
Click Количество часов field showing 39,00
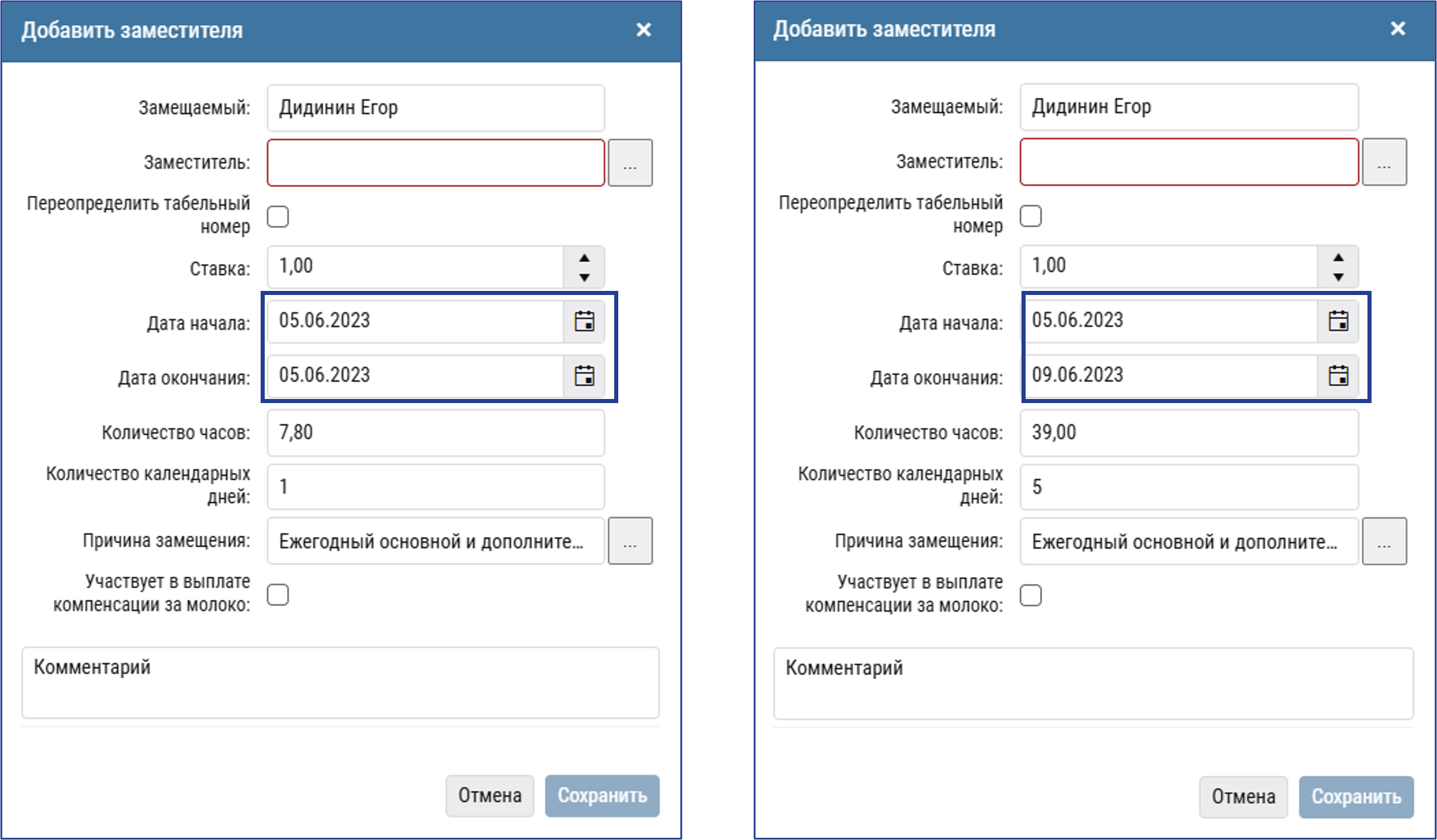(x=1189, y=433)
